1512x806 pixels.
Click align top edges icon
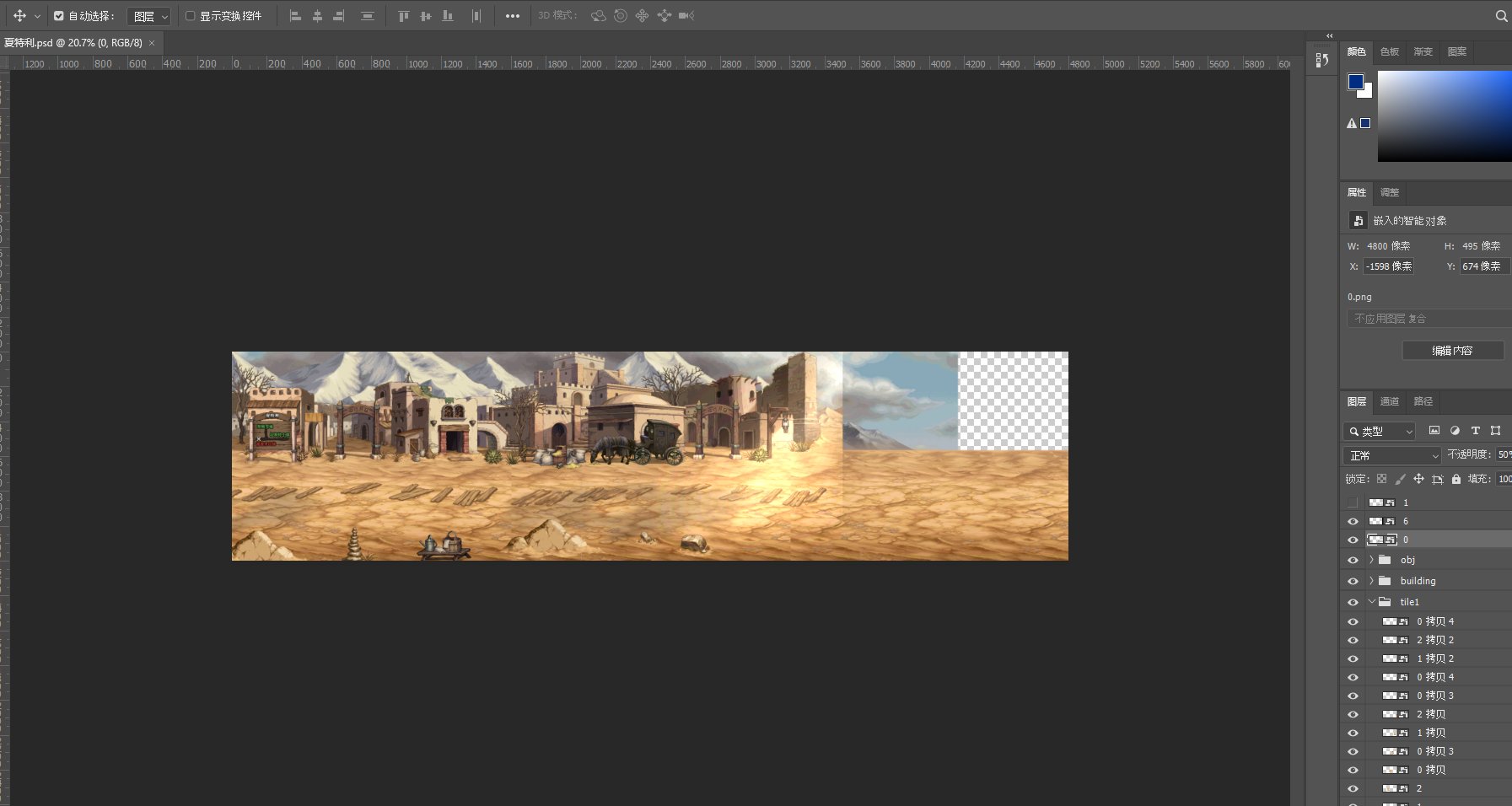403,16
